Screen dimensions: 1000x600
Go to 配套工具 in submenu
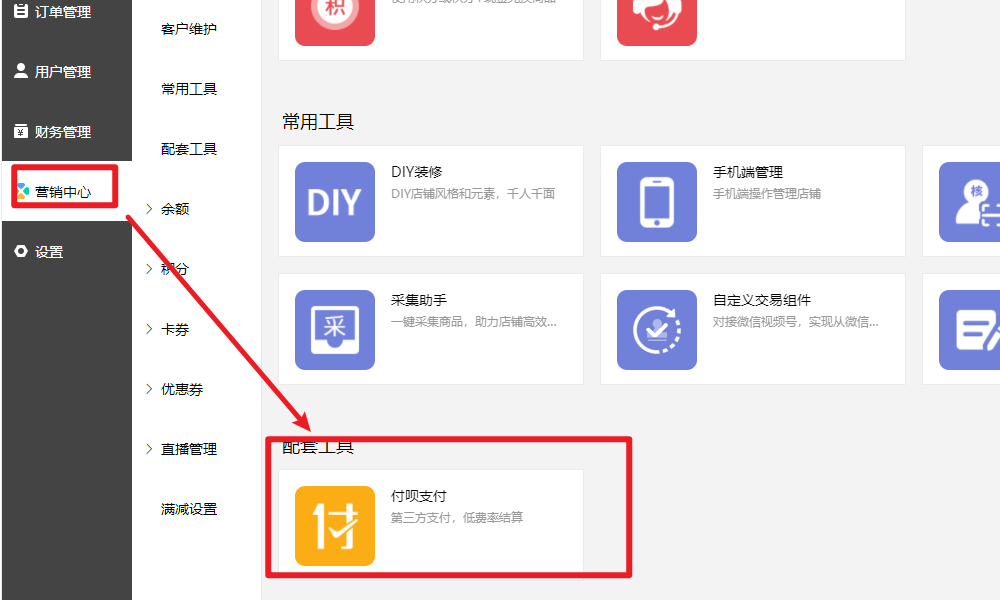click(x=189, y=149)
